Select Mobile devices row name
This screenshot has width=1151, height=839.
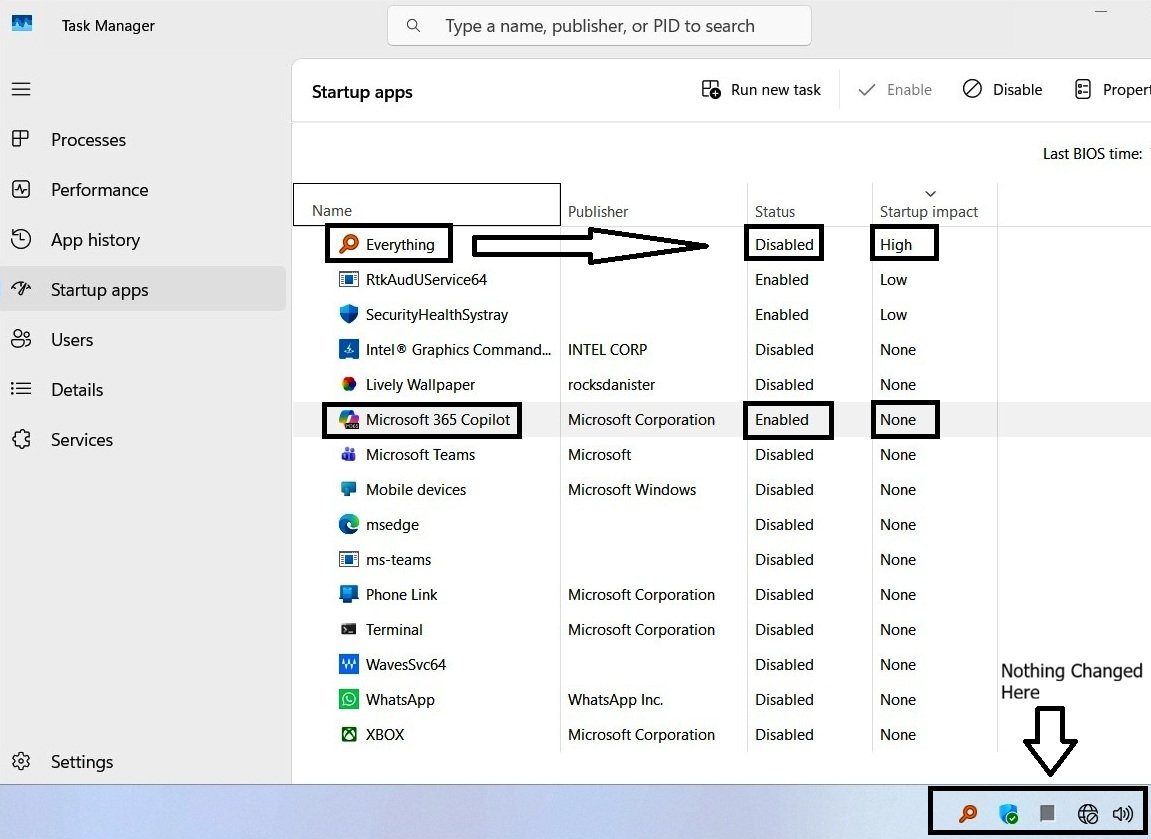coord(416,490)
